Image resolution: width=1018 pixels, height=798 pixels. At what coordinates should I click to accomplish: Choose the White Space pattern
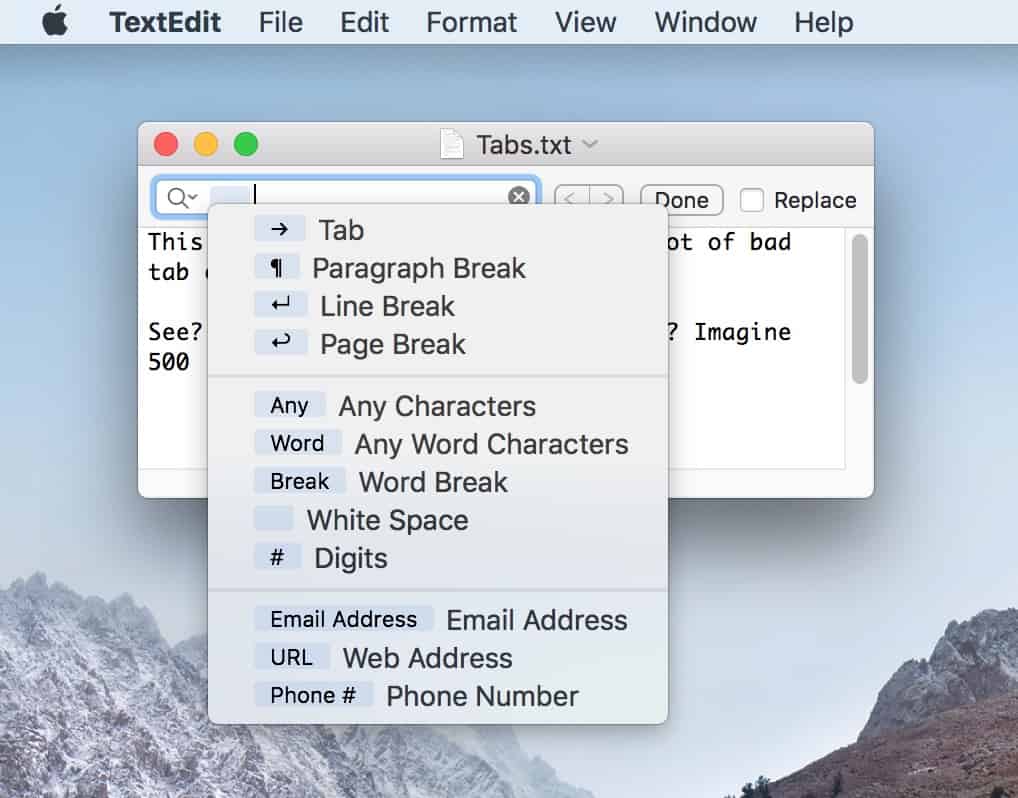click(438, 520)
